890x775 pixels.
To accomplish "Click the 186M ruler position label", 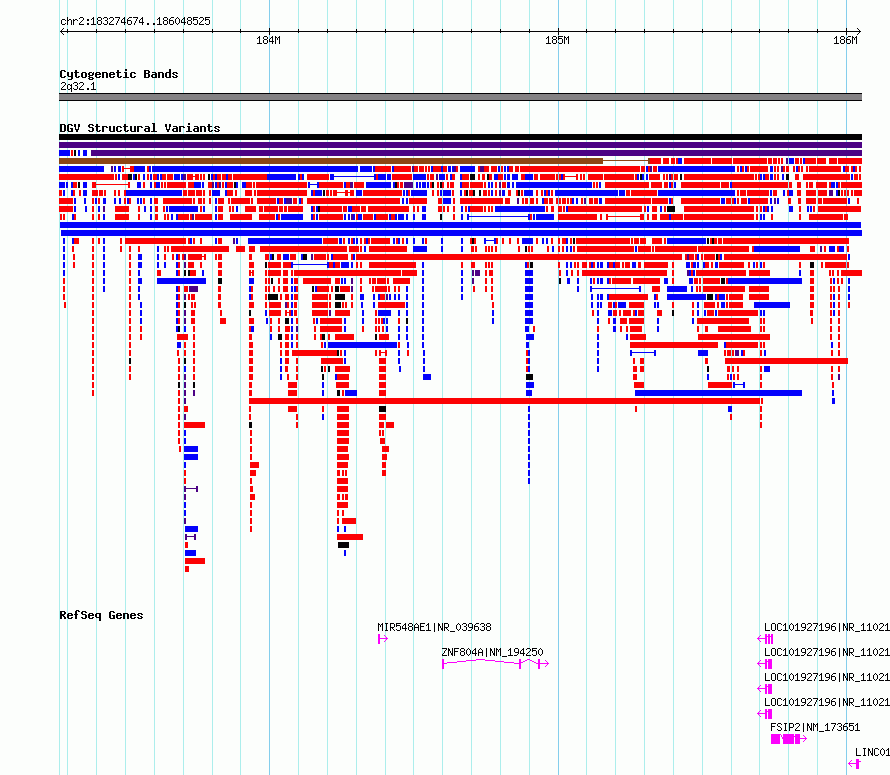I will tap(845, 40).
